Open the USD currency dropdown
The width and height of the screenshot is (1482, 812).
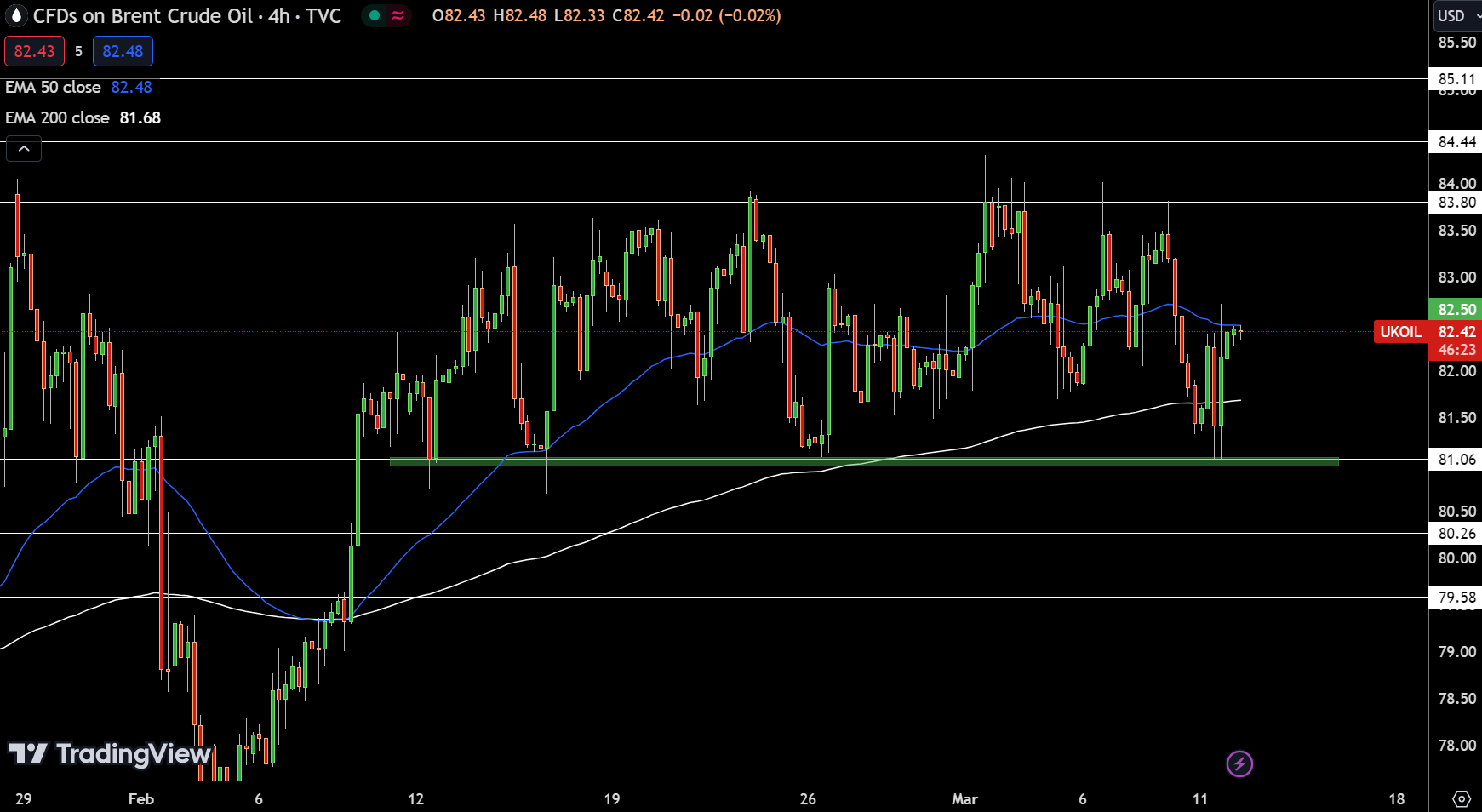point(1457,15)
